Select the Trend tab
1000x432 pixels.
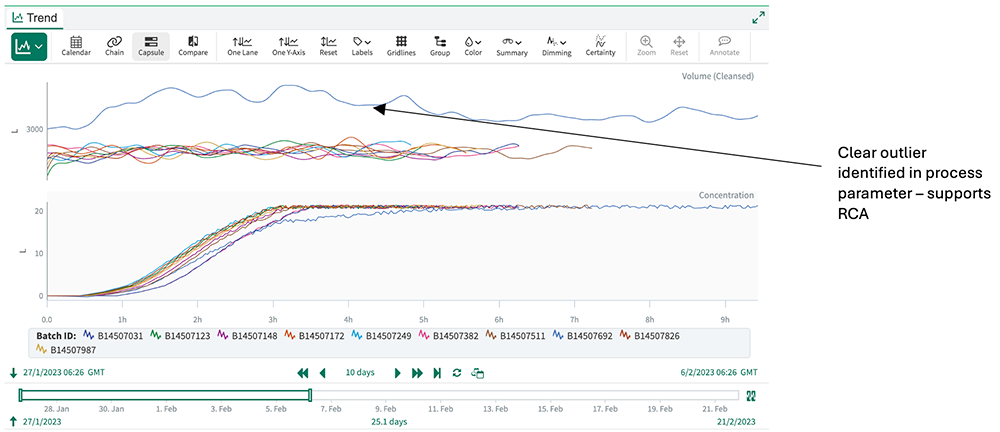click(35, 18)
